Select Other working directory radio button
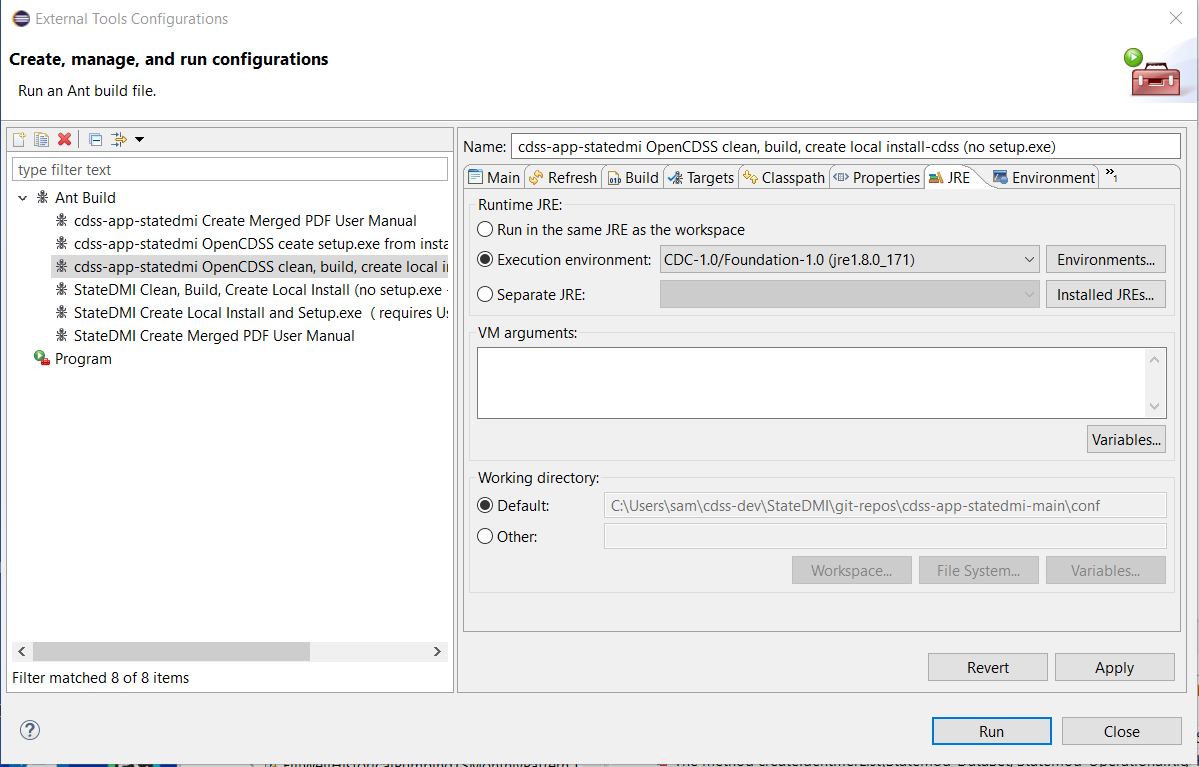 point(485,536)
